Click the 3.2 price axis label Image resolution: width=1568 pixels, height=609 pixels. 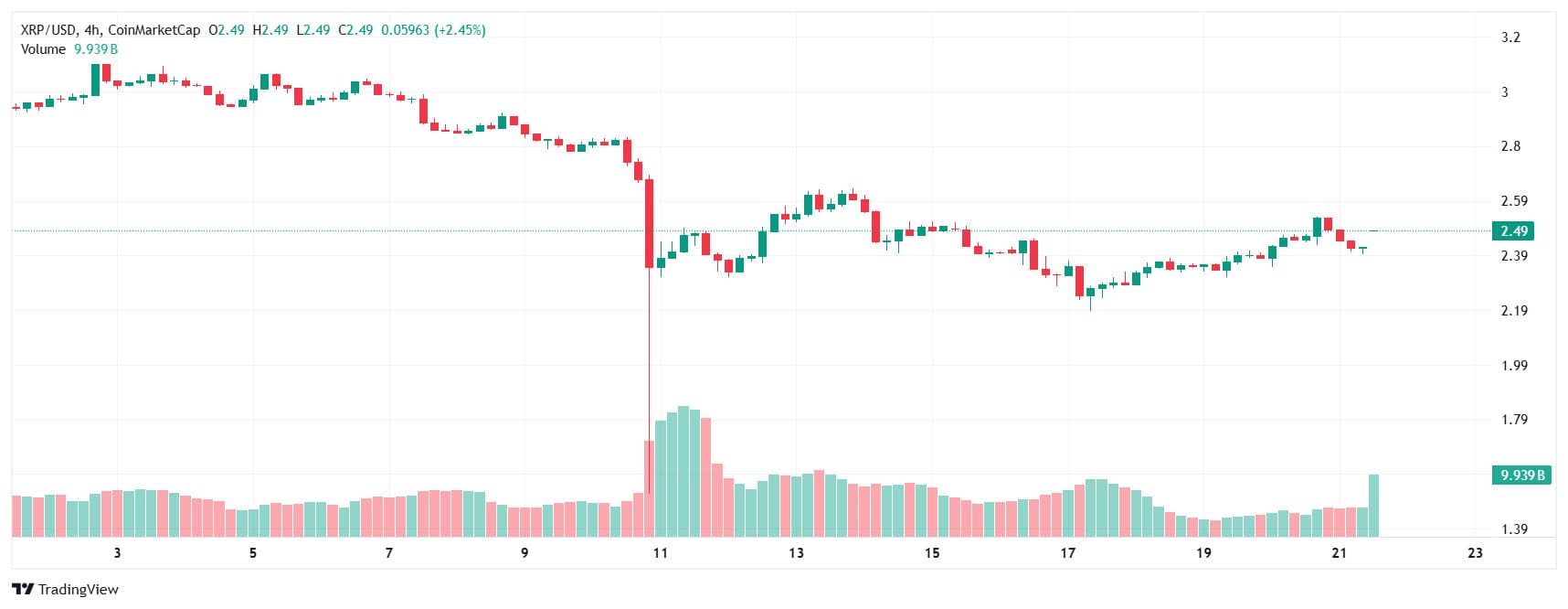[x=1510, y=37]
